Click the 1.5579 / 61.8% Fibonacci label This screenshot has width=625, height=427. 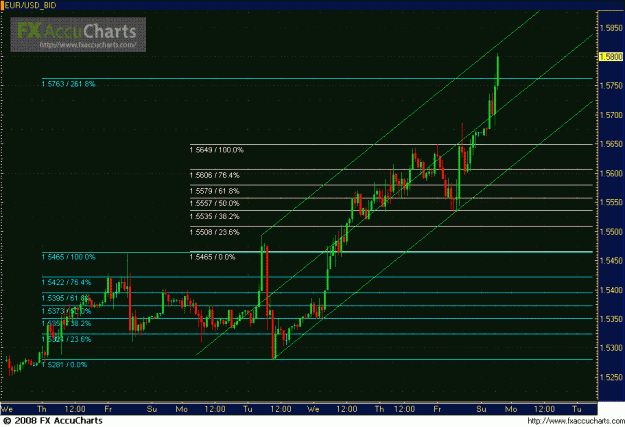click(x=214, y=191)
